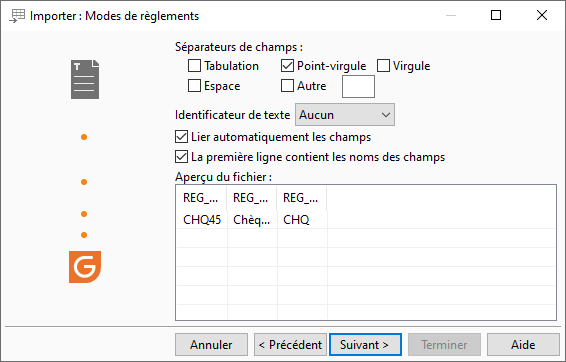Viewport: 566px width, 362px height.
Task: Tick the Espace separator checkbox
Action: point(195,86)
